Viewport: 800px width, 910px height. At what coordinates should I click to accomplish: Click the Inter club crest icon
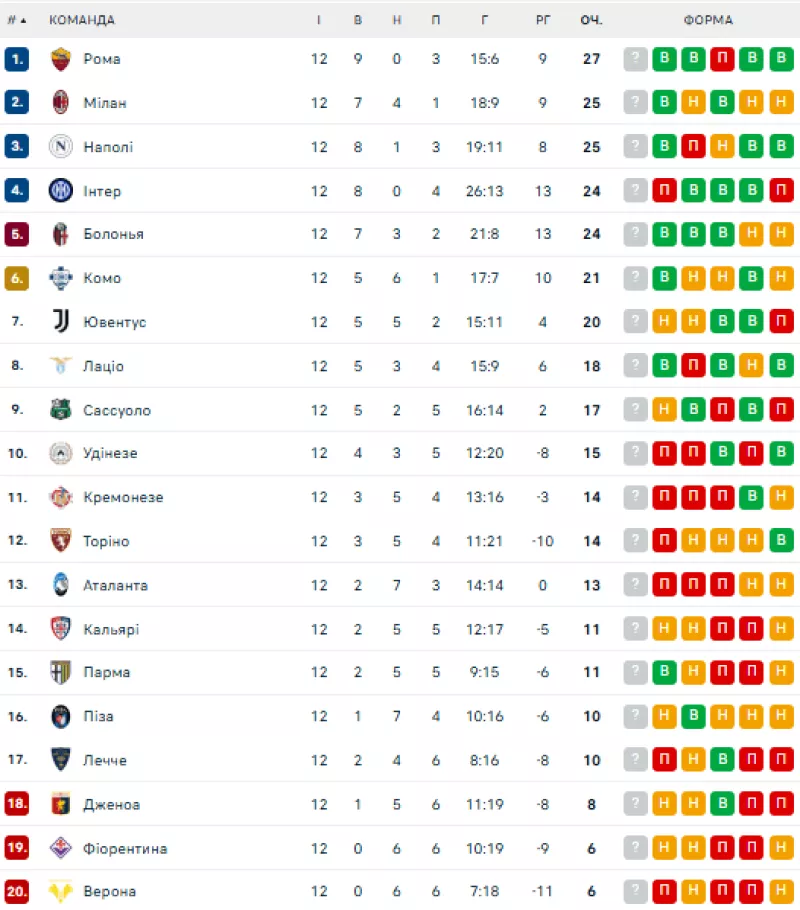(60, 190)
